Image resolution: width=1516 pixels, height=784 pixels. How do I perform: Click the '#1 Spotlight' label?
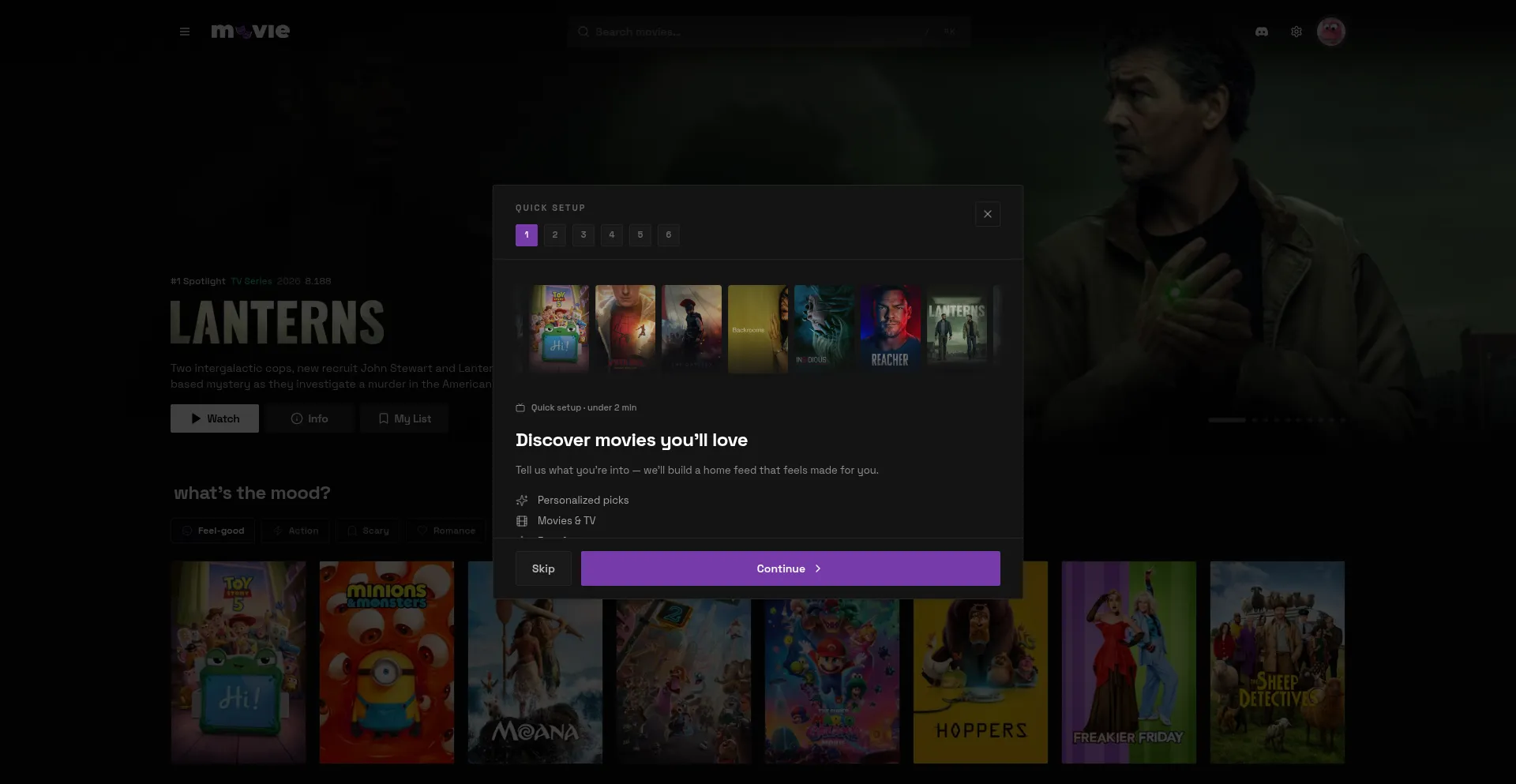coord(198,281)
